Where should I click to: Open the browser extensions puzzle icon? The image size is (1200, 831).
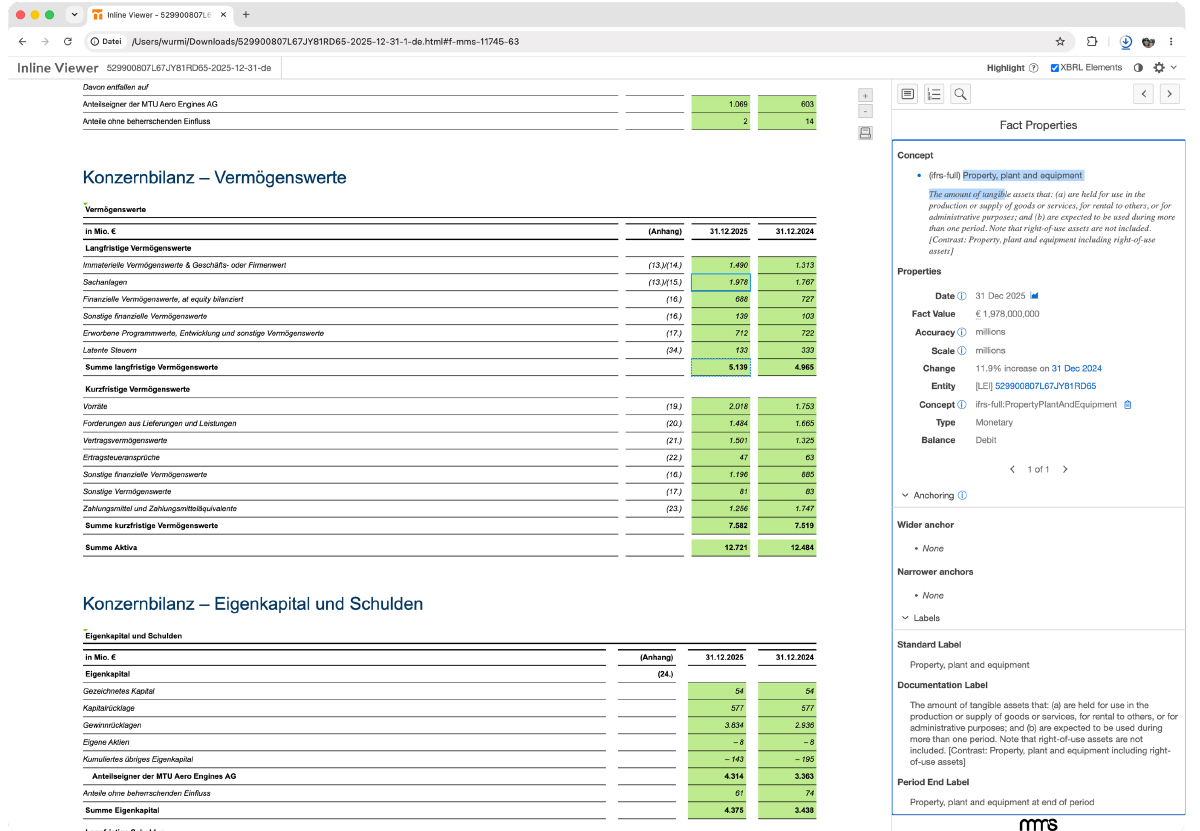tap(1091, 42)
